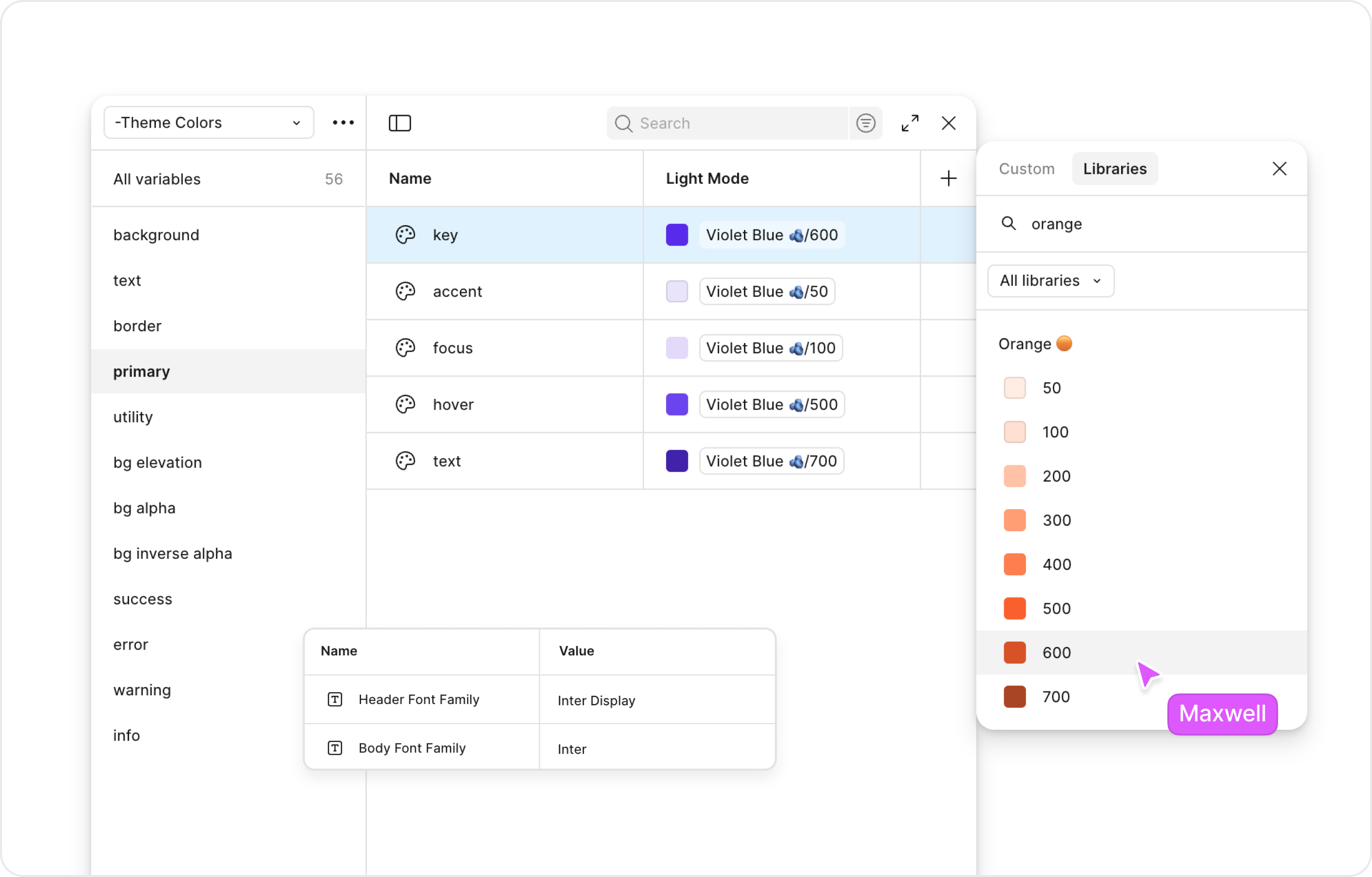The height and width of the screenshot is (877, 1372).
Task: Toggle the sidebar panel icon
Action: tap(400, 123)
